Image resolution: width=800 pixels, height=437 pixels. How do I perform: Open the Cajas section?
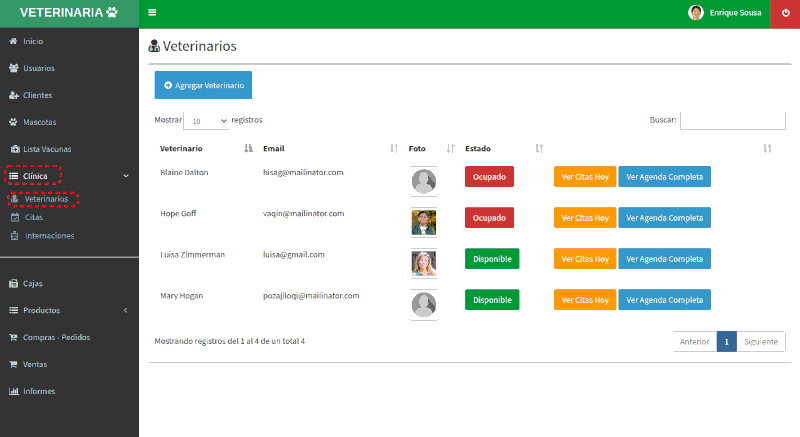[32, 283]
